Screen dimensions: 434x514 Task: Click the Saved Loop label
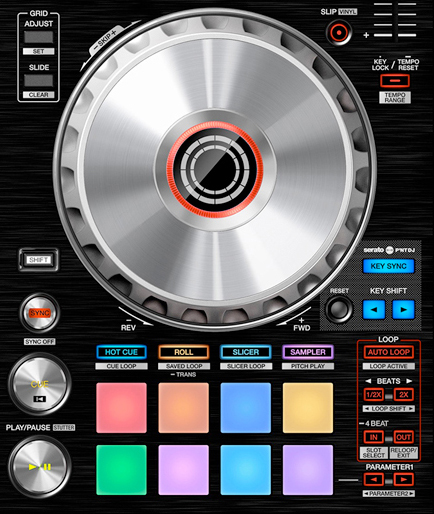coord(184,366)
